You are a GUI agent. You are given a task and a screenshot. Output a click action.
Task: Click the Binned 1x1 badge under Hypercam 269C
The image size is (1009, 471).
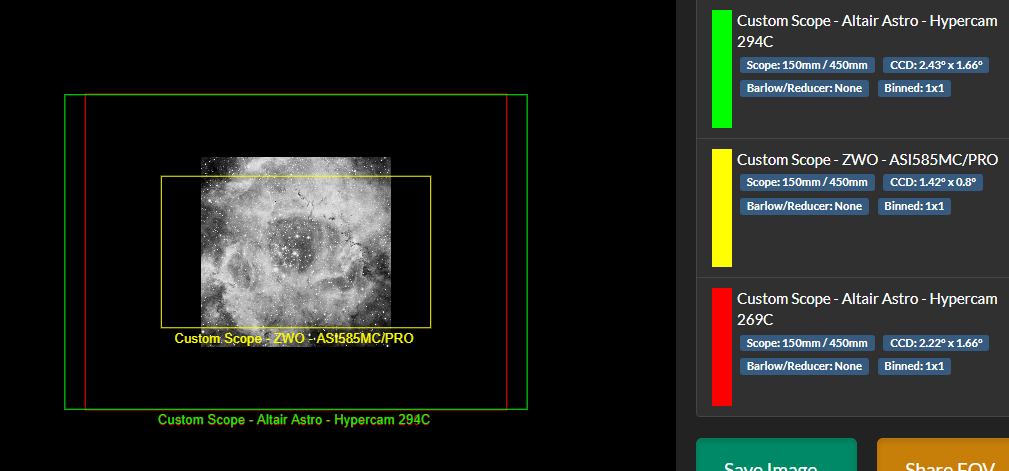pos(914,366)
